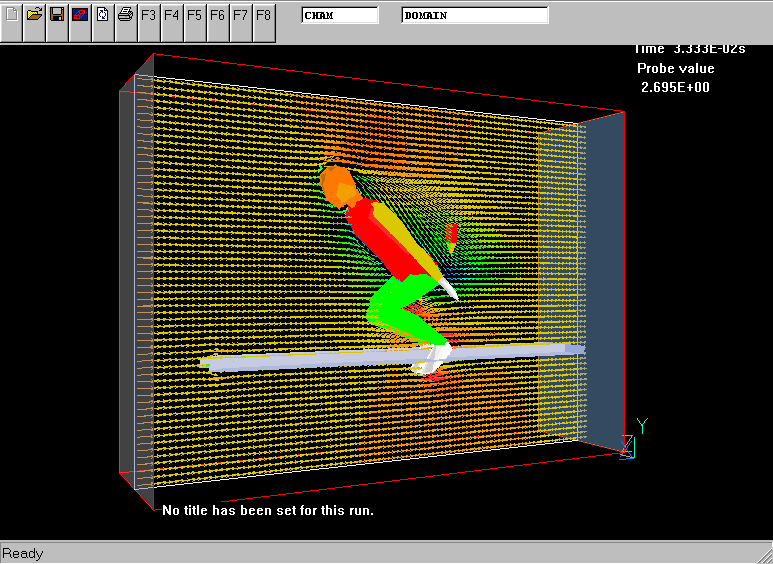Click the 'No title has been set' text
Image resolution: width=773 pixels, height=564 pixels.
(x=268, y=510)
